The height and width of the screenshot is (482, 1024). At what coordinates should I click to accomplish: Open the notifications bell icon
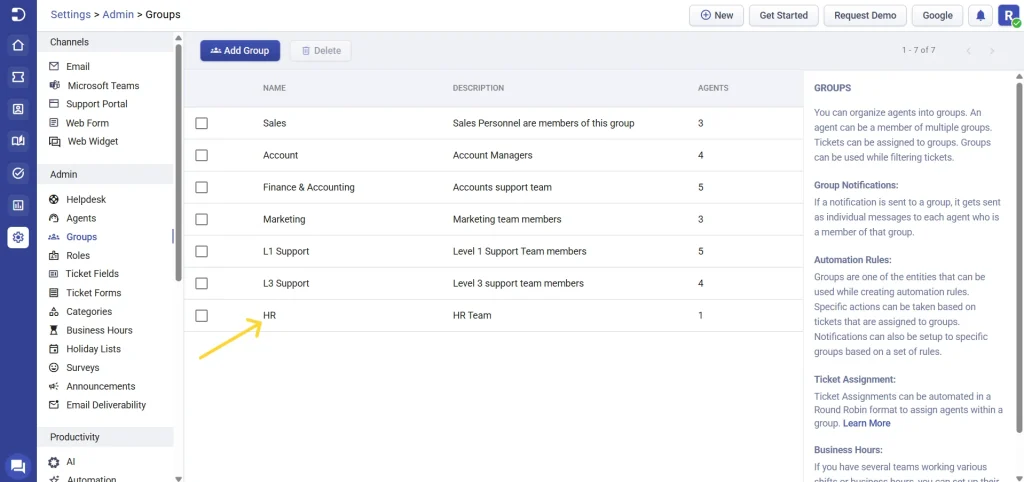tap(980, 16)
